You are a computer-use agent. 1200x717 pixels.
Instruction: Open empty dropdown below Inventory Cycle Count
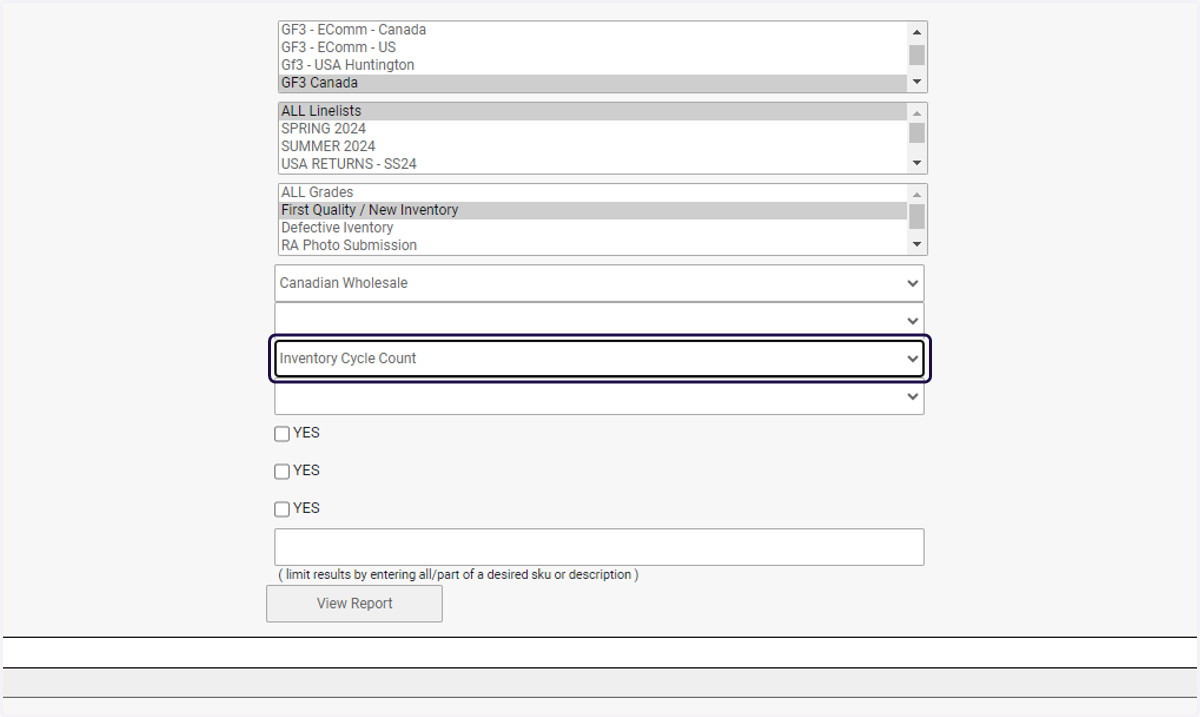(599, 396)
